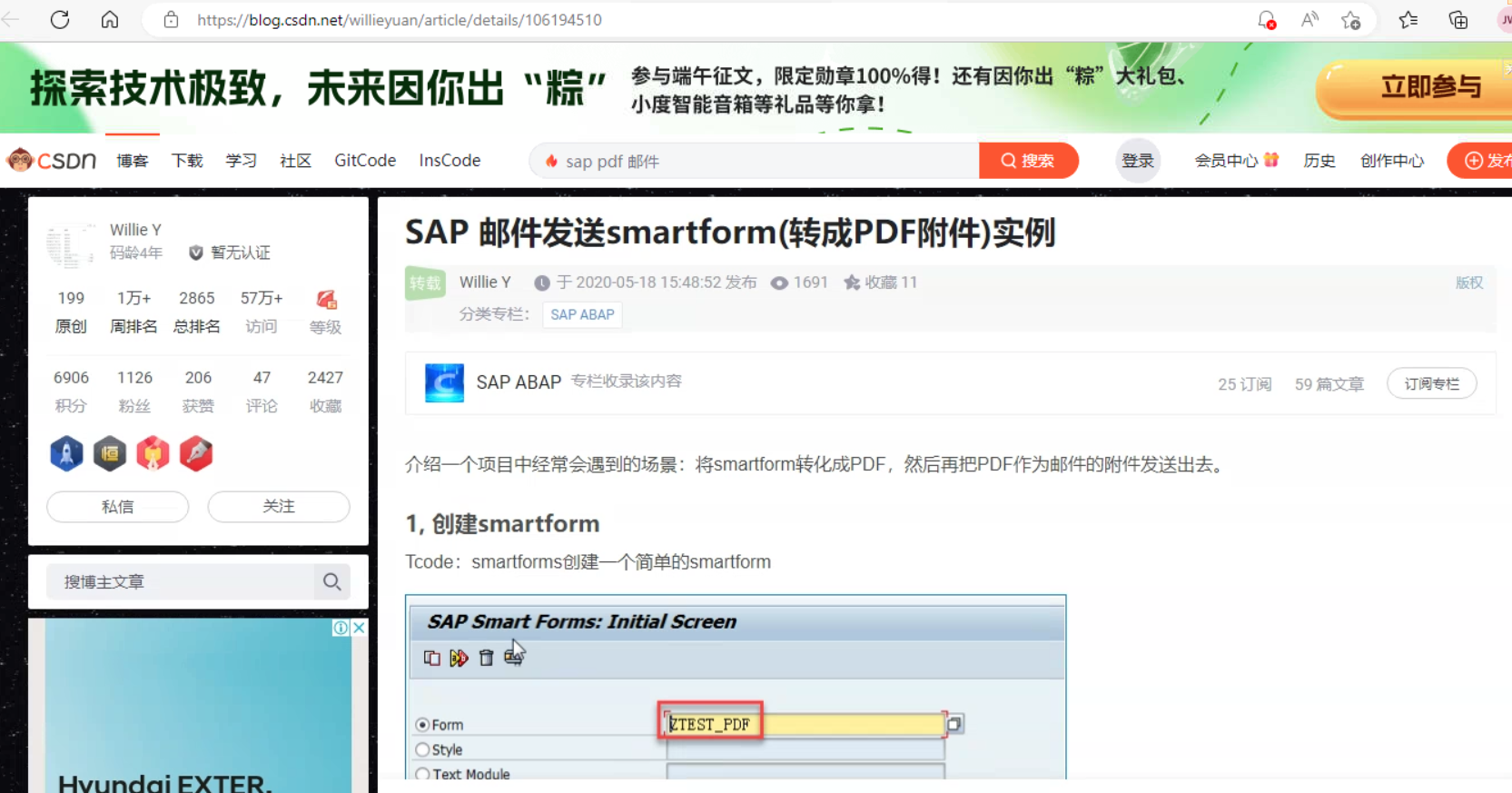1512x793 pixels.
Task: Click the 发布 publish button
Action: [1480, 161]
